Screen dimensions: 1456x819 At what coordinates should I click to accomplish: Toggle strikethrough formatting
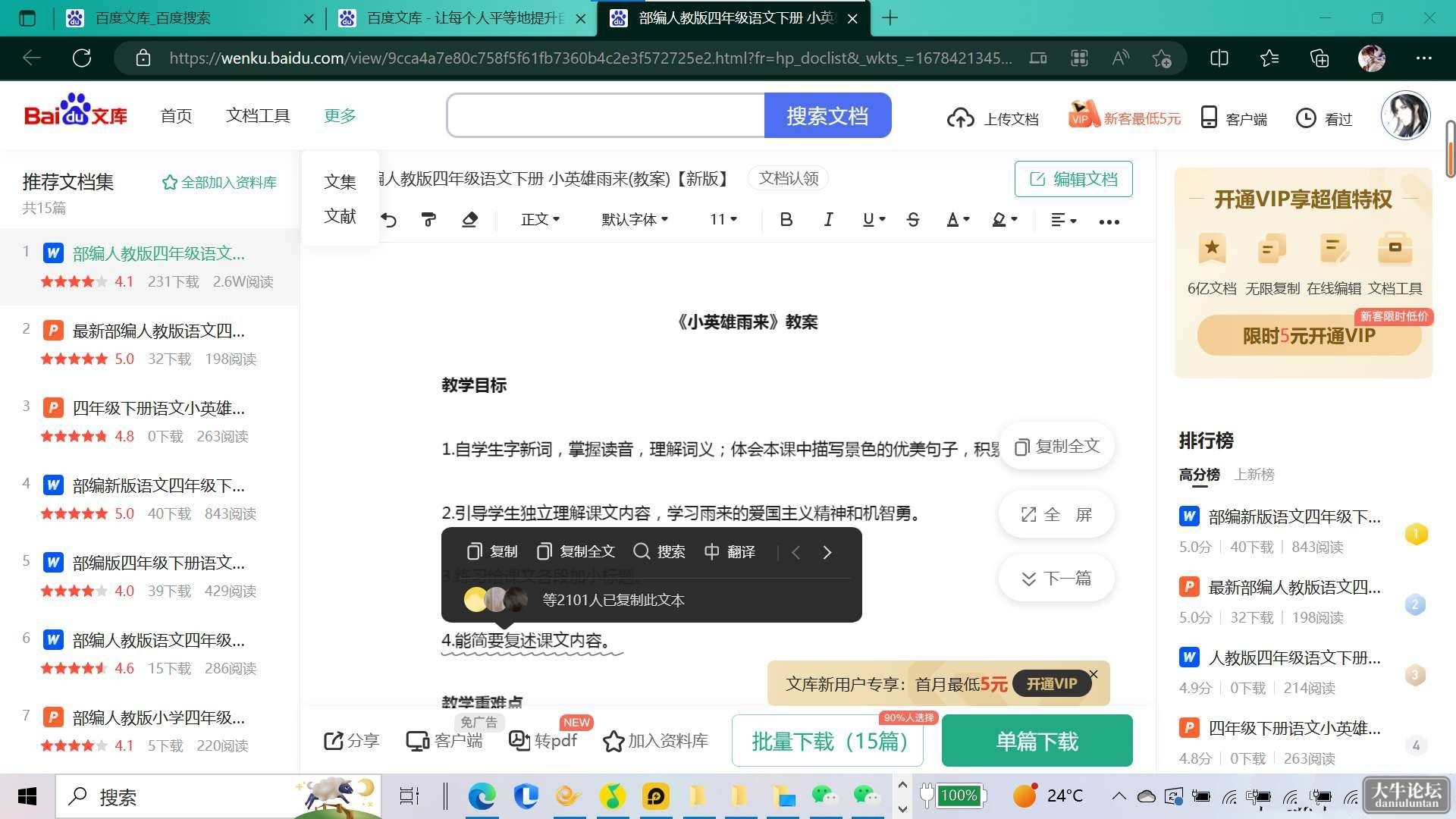point(913,220)
